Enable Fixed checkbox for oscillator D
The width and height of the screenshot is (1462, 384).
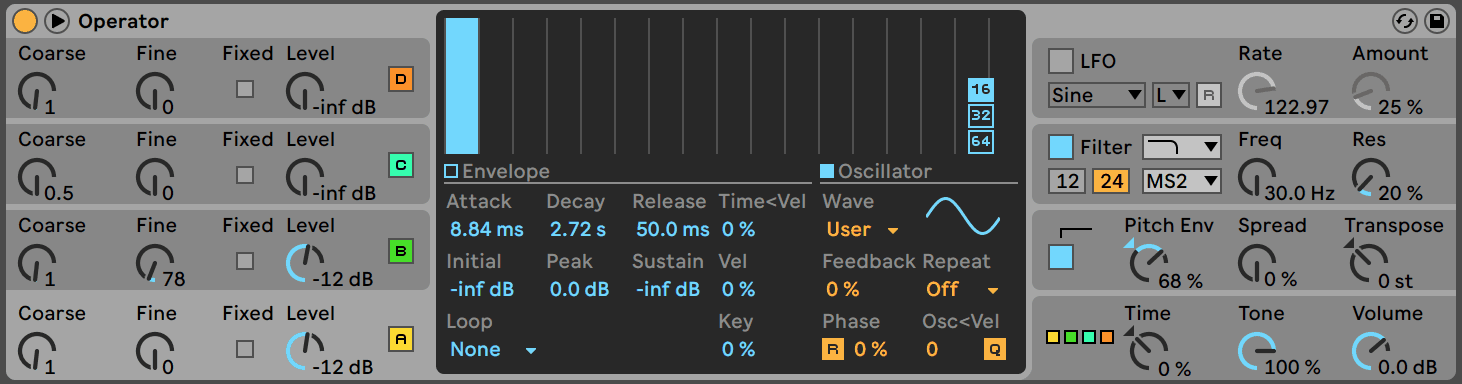click(x=244, y=89)
